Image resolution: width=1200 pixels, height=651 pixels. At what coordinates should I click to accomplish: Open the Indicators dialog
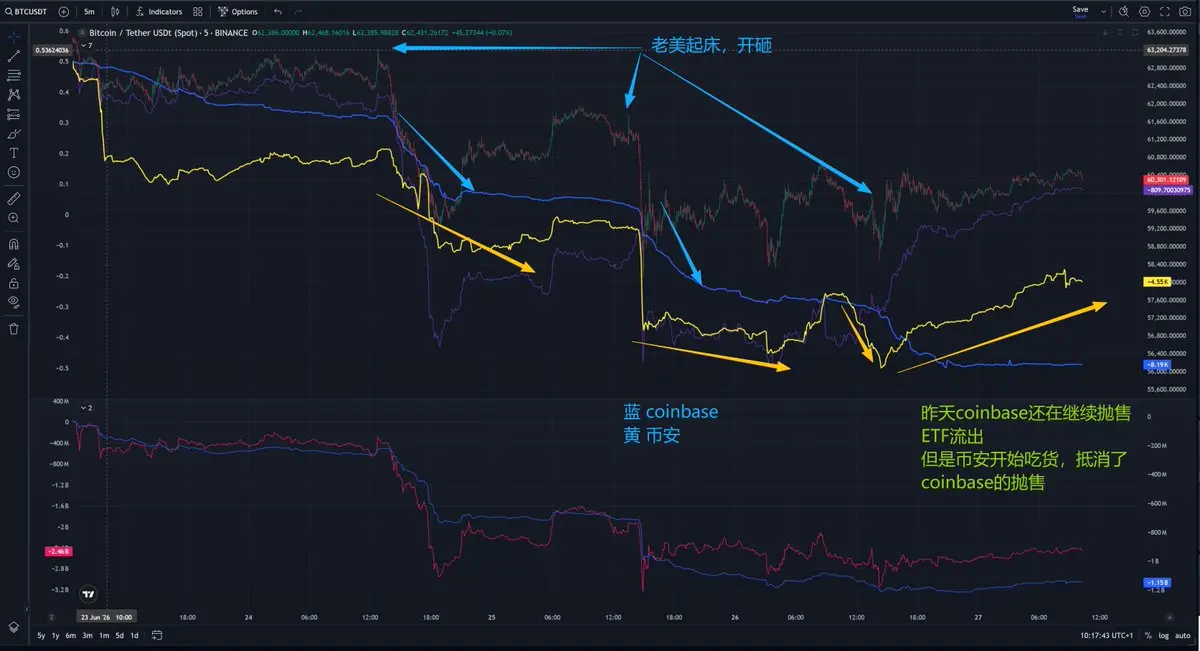(x=159, y=12)
